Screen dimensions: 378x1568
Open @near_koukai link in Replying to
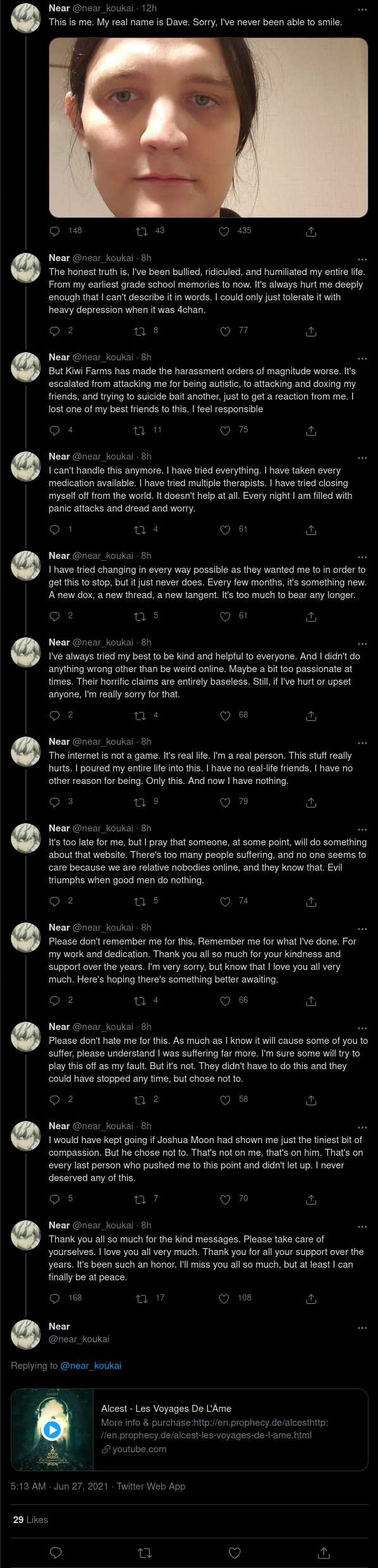[x=90, y=1366]
